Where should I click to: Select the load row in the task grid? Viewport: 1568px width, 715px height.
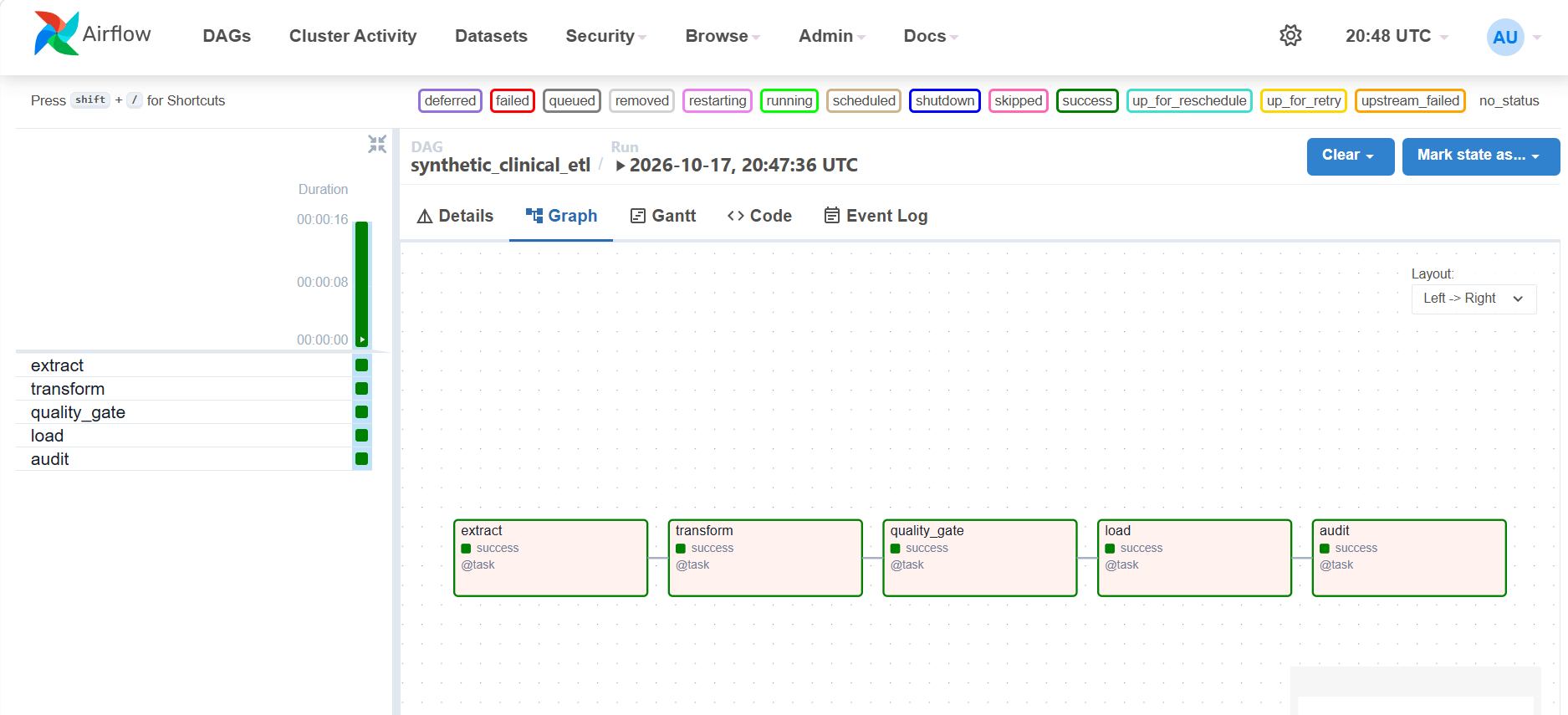194,436
